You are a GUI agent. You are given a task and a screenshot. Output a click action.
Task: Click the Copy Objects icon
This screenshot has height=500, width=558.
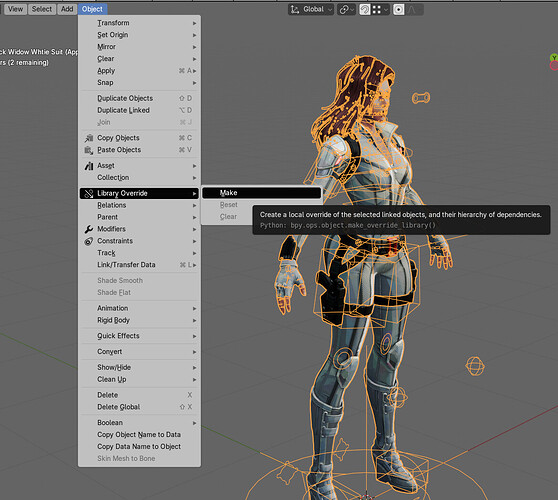coord(89,138)
